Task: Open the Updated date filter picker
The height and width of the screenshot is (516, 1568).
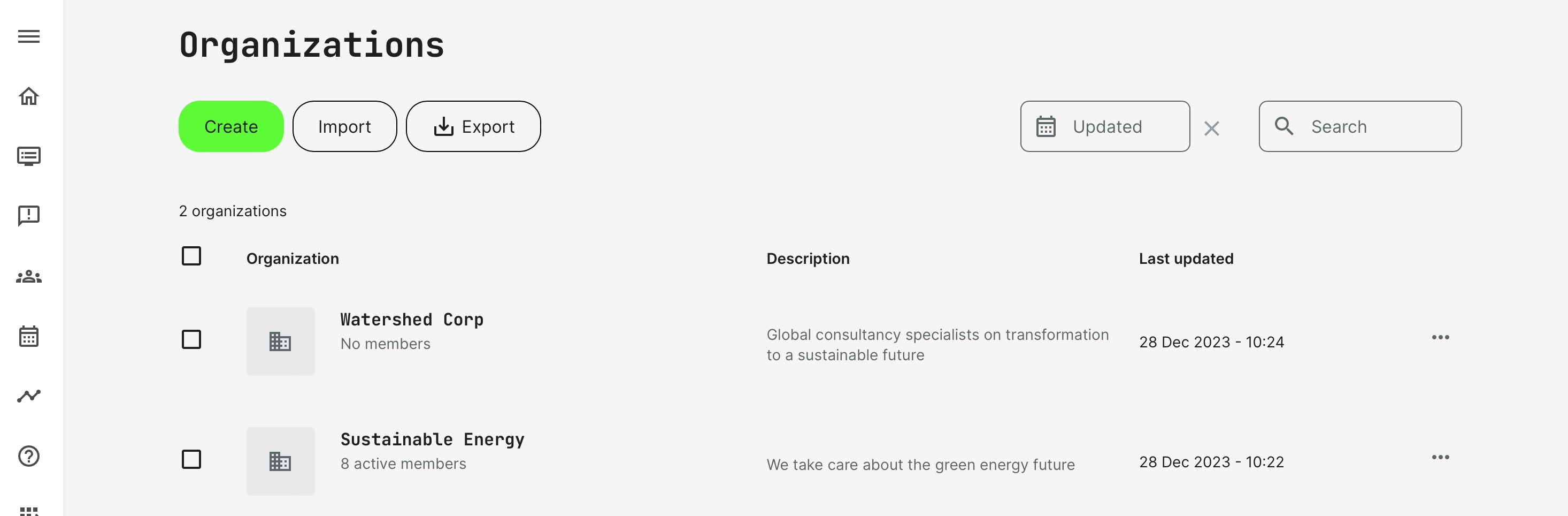Action: point(1104,127)
